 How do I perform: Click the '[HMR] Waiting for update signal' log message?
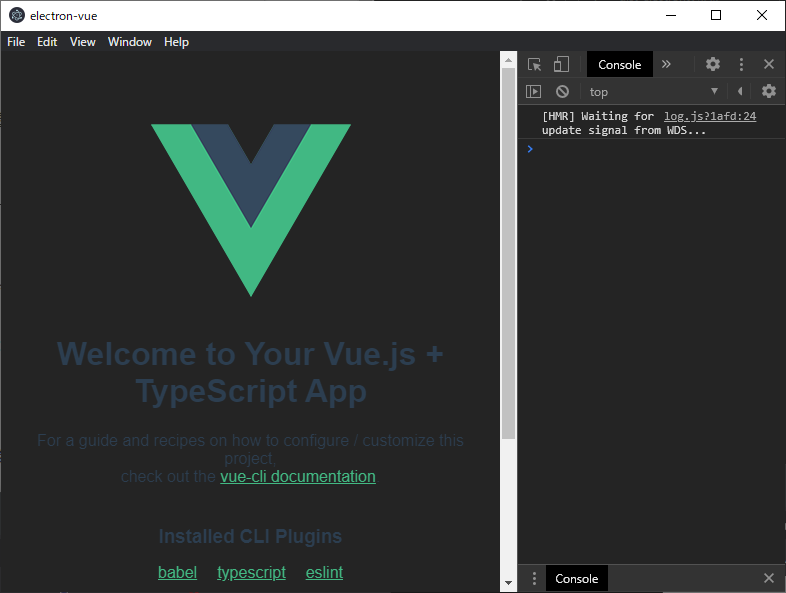click(x=601, y=123)
